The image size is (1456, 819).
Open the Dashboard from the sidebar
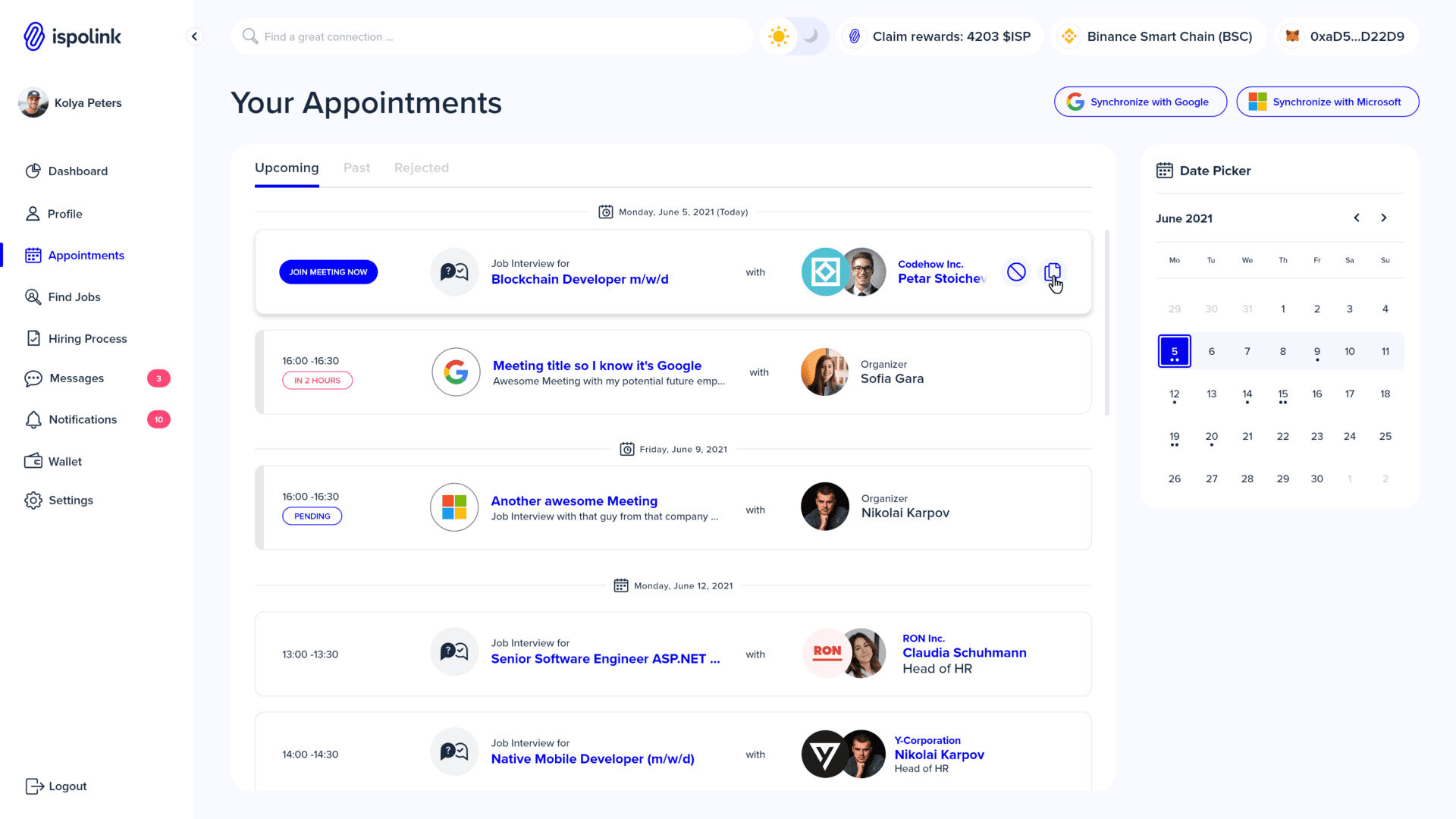pyautogui.click(x=76, y=171)
